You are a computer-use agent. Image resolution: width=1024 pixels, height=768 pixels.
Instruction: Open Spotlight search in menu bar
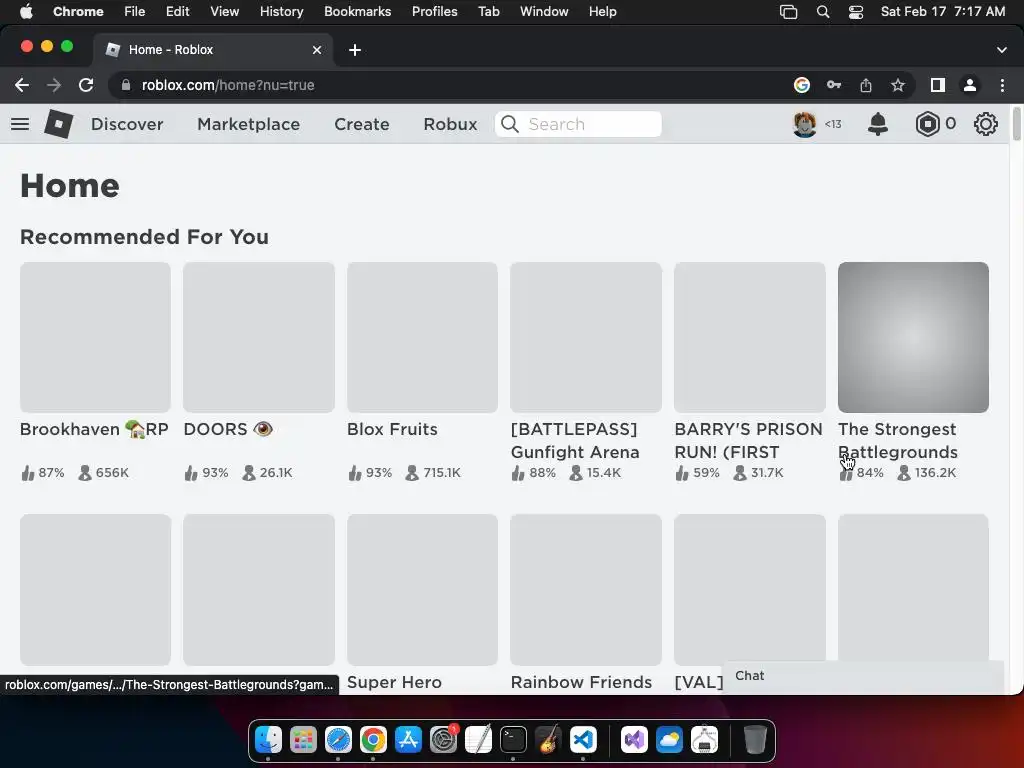(823, 12)
